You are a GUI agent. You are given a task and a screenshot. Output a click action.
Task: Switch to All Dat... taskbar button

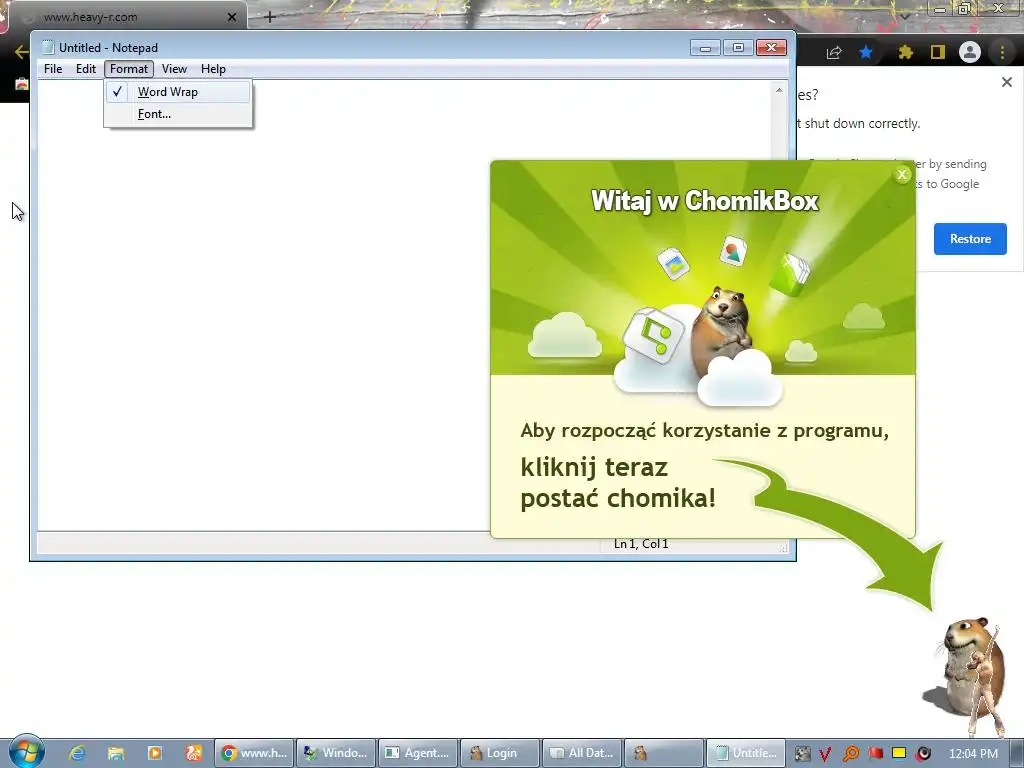pos(583,753)
